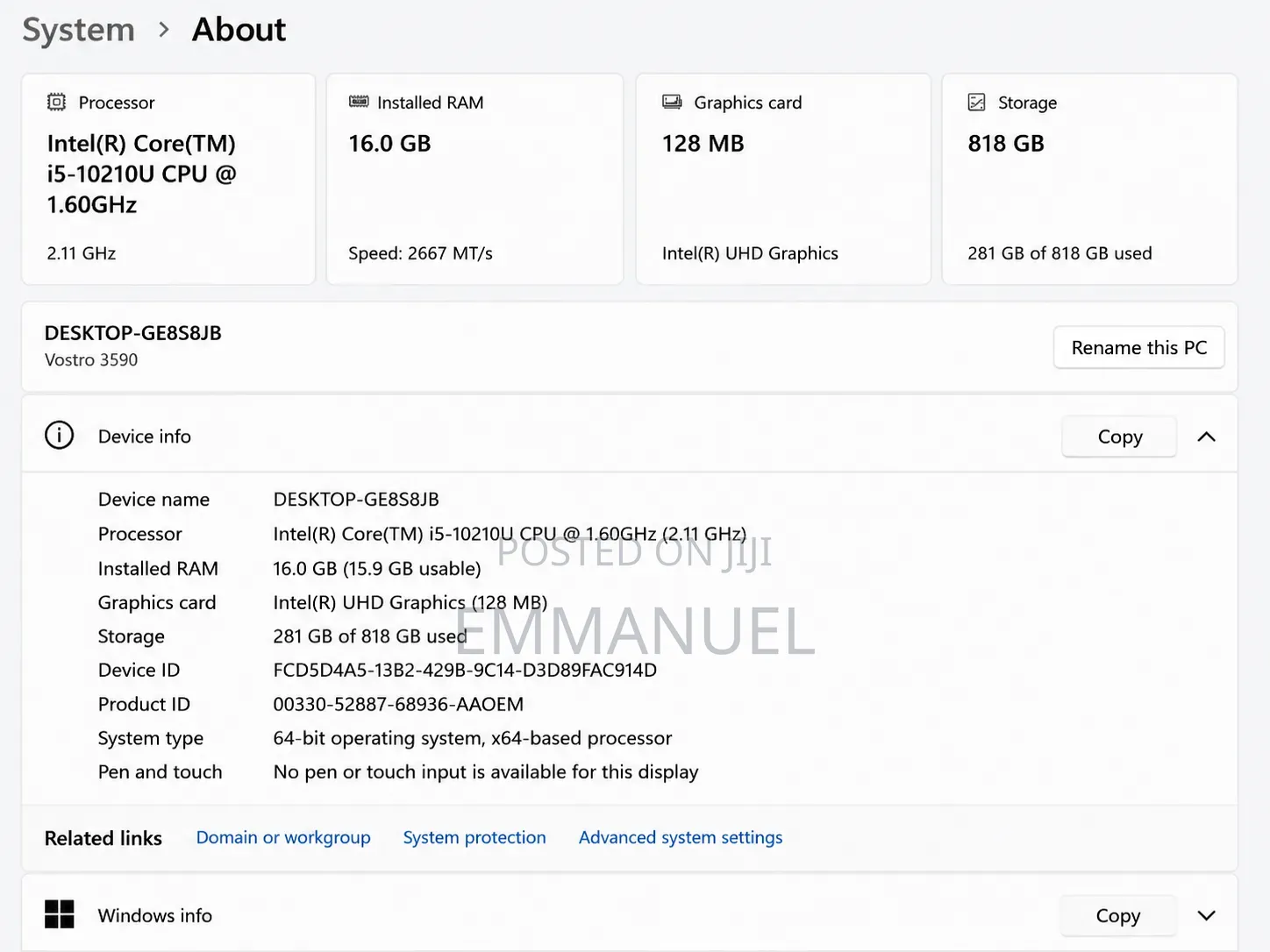The width and height of the screenshot is (1270, 952).
Task: Click '64-bit operating system' system type value
Action: click(473, 738)
